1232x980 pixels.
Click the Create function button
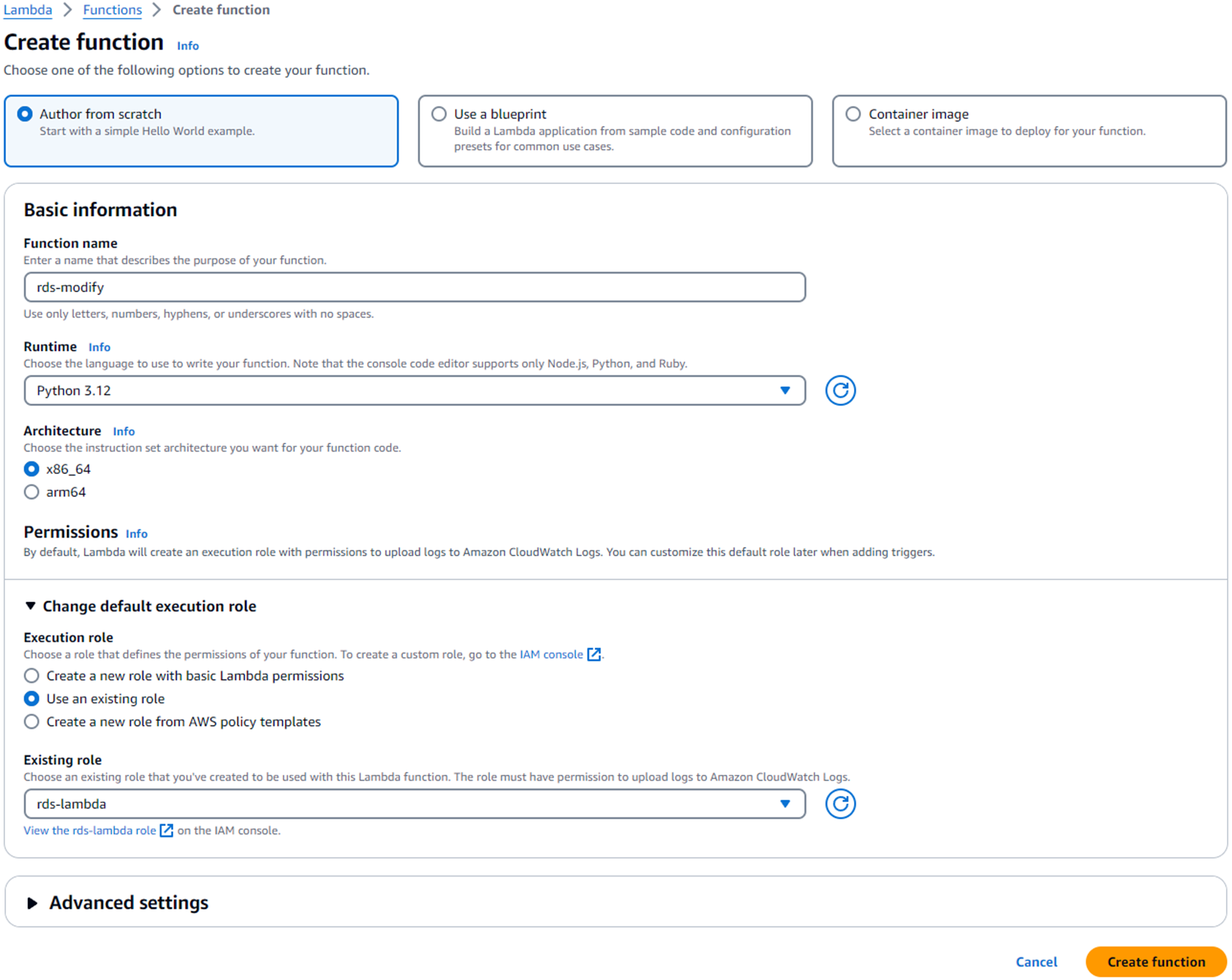tap(1155, 962)
